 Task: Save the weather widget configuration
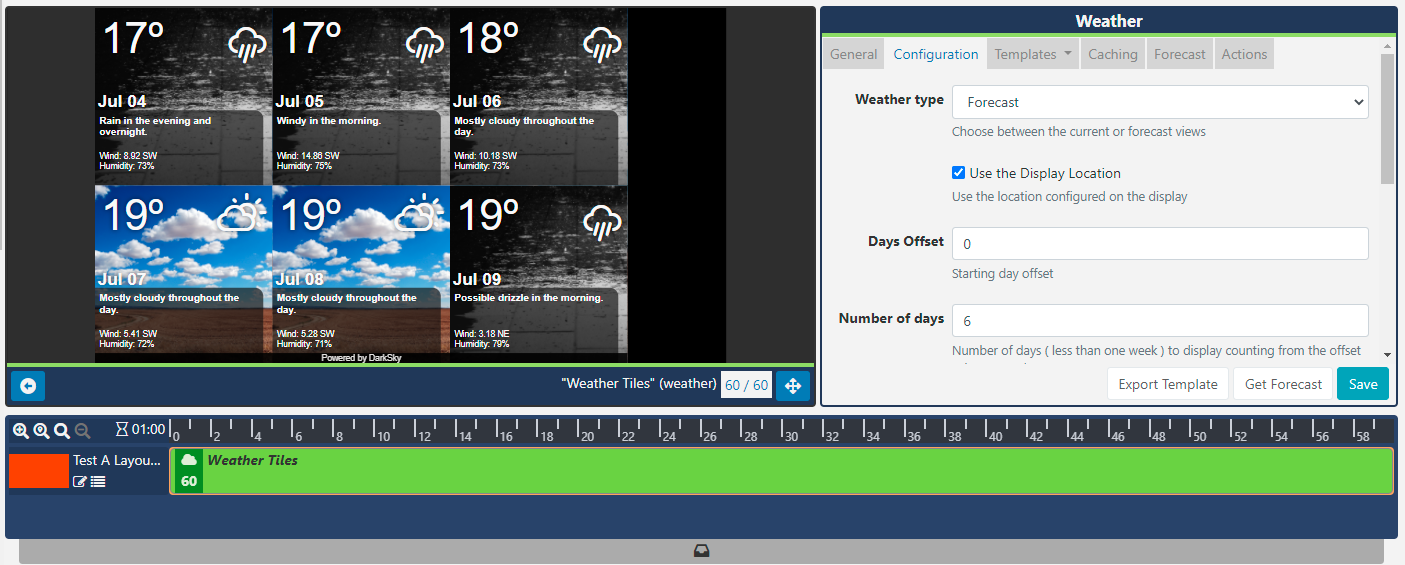(x=1363, y=384)
